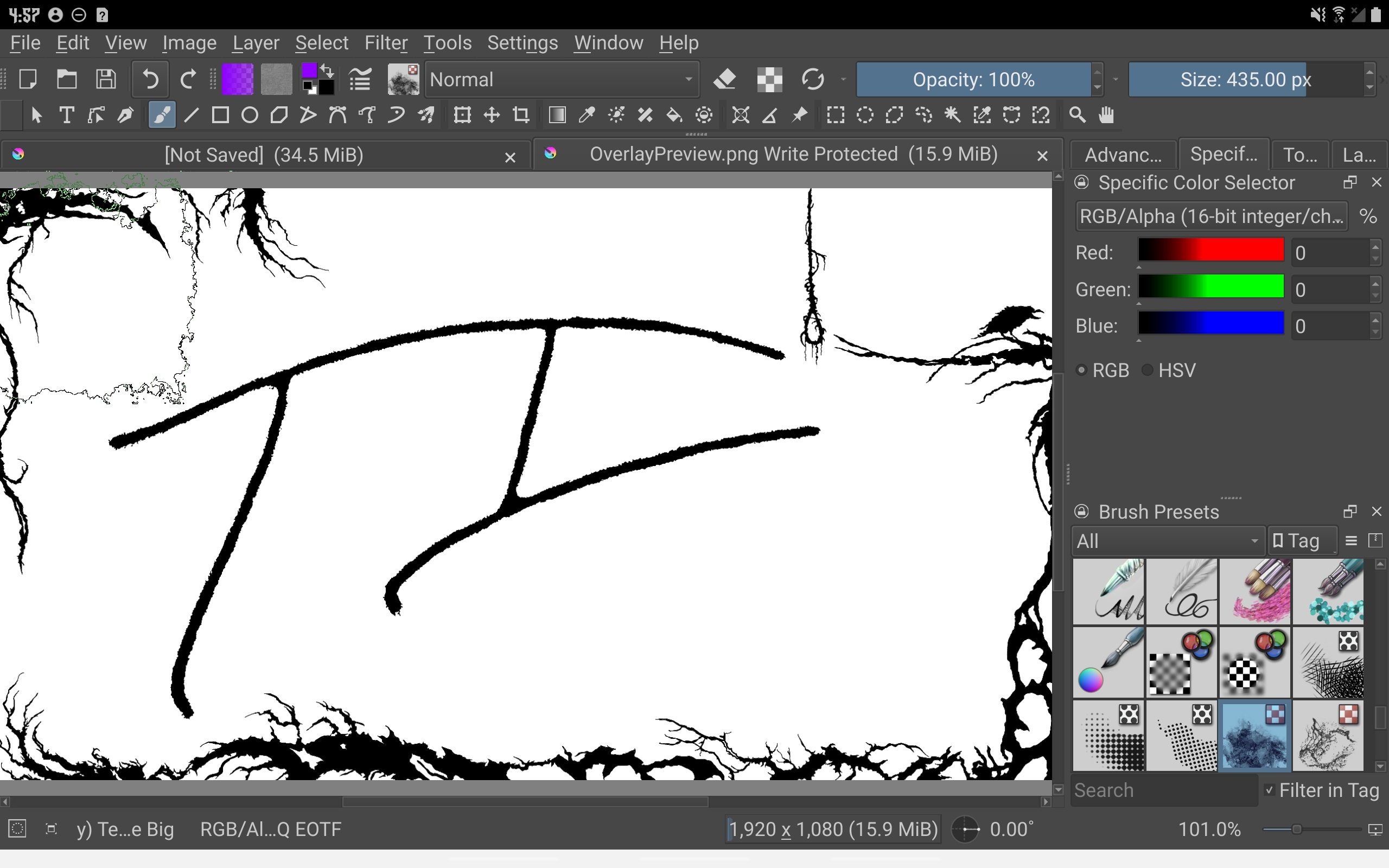Click the Undo arrow icon

150,79
